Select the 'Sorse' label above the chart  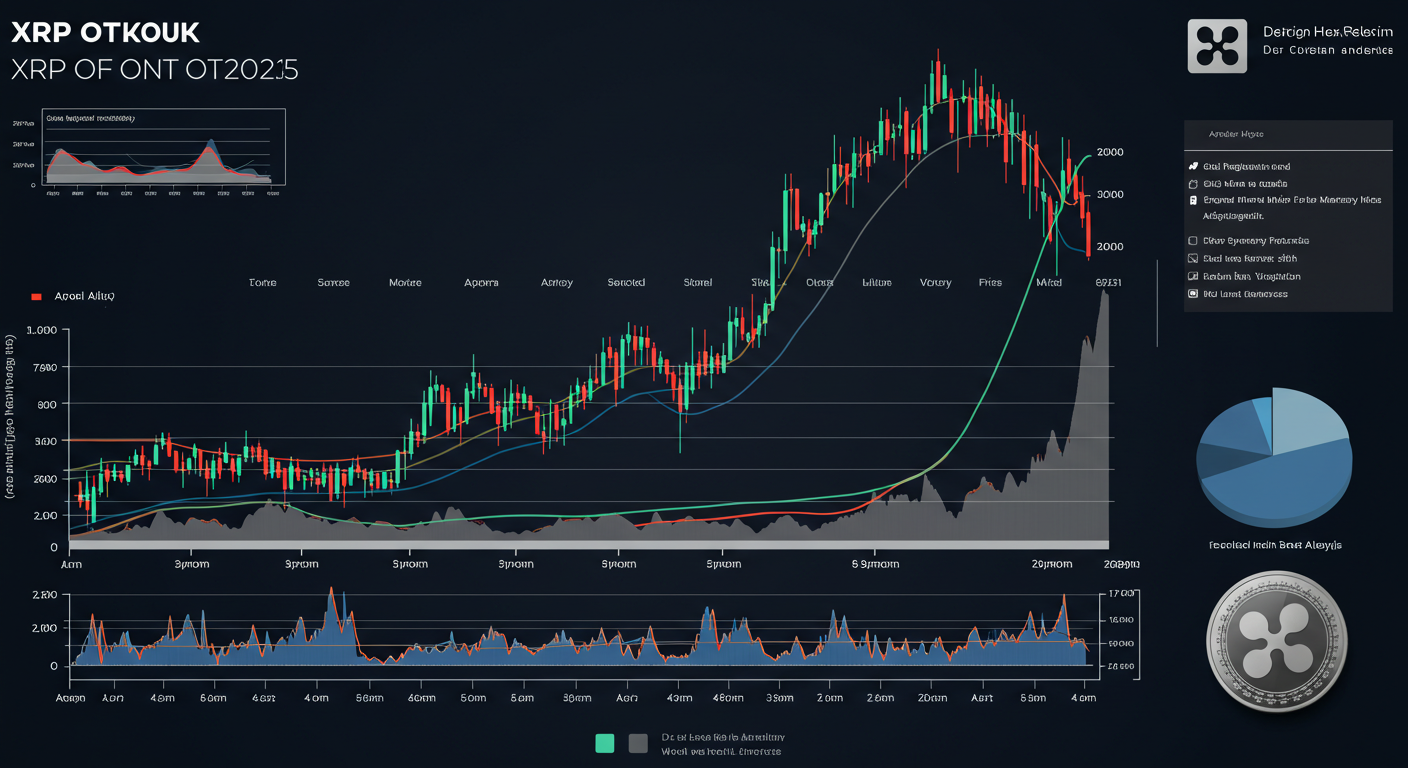coord(333,283)
